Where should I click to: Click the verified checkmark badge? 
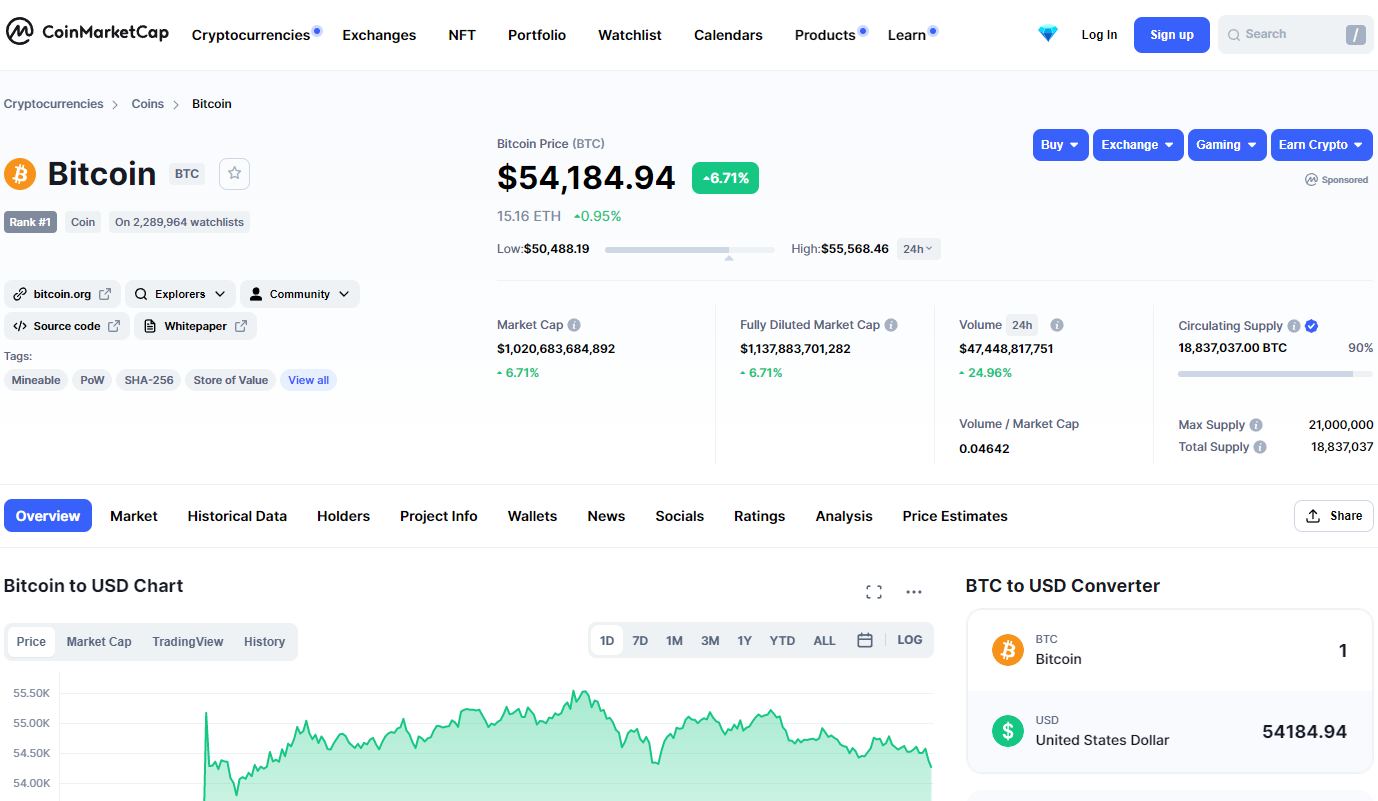point(1312,326)
